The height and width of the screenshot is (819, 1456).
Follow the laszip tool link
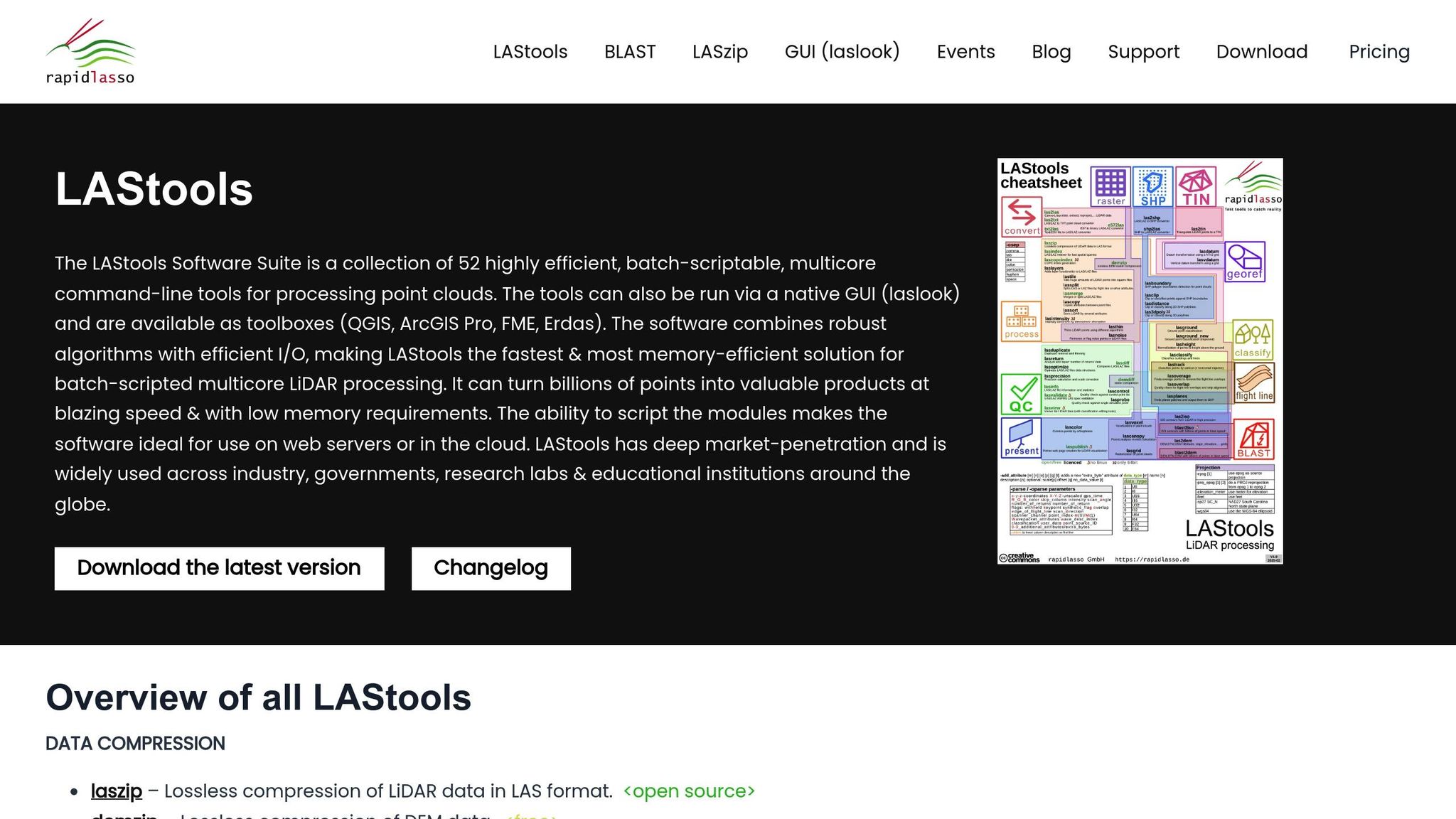coord(116,791)
